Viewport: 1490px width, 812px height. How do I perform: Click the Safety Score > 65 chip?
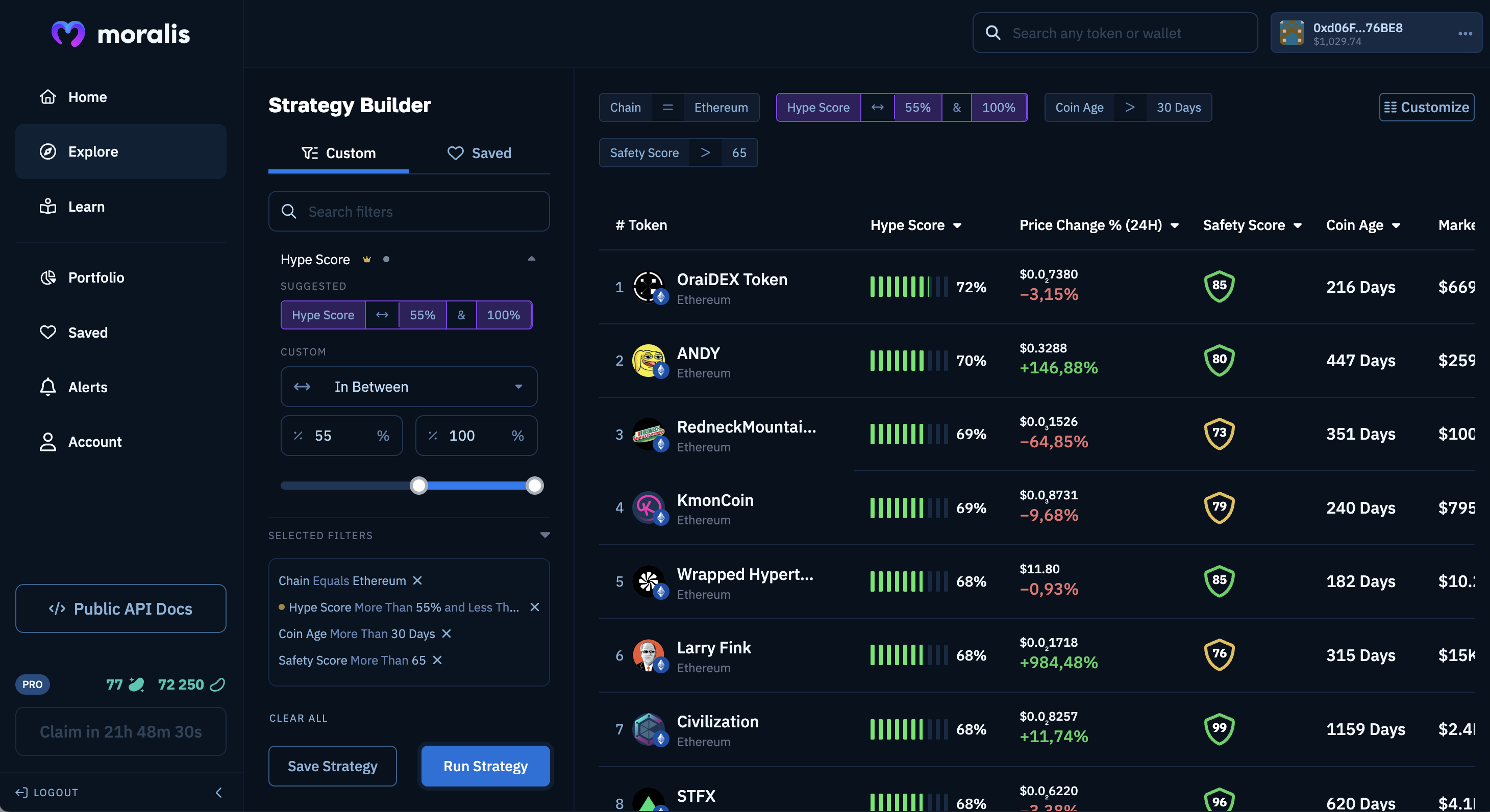(x=679, y=153)
